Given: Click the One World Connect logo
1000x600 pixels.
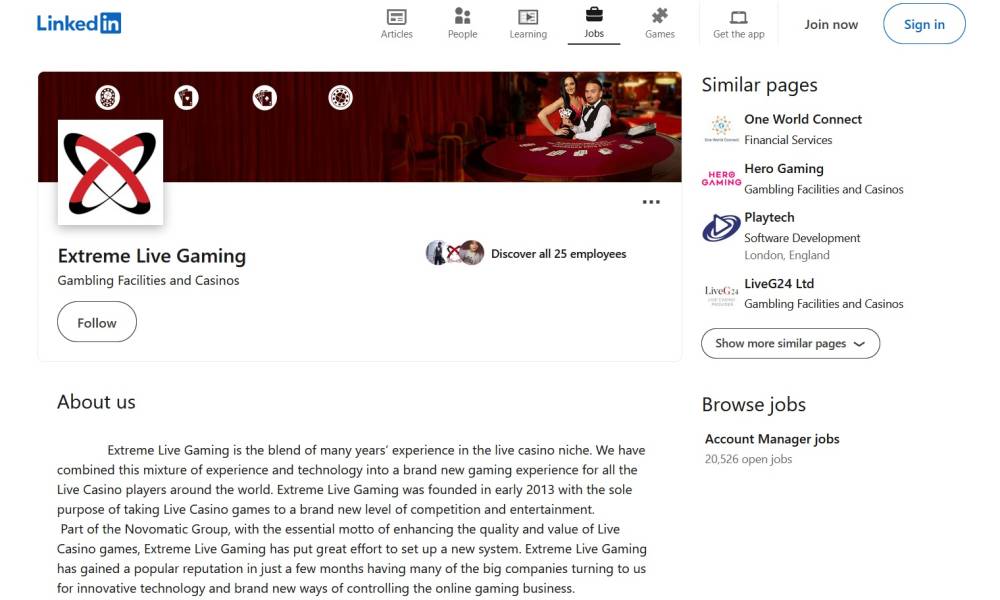Looking at the screenshot, I should [721, 129].
